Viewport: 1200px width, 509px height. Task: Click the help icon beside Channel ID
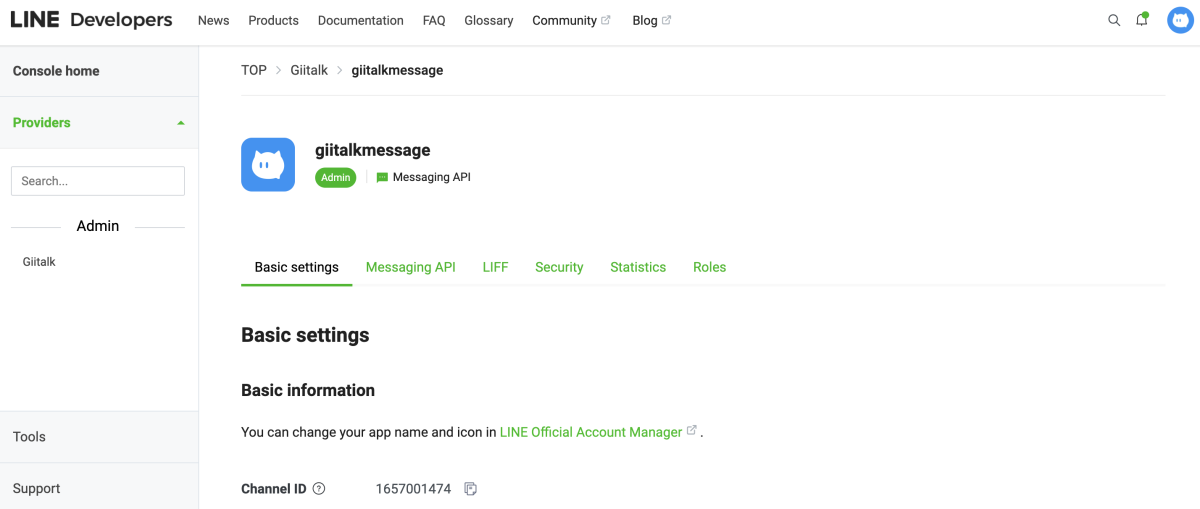(319, 489)
